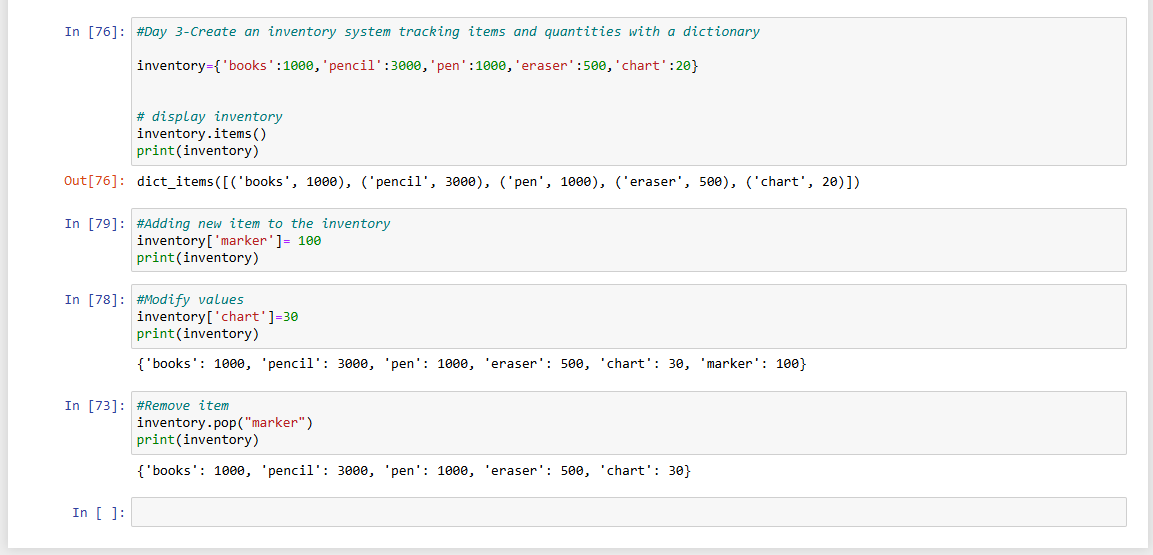Click cell 78 output including 'marker': 100
The height and width of the screenshot is (555, 1153).
(x=471, y=364)
